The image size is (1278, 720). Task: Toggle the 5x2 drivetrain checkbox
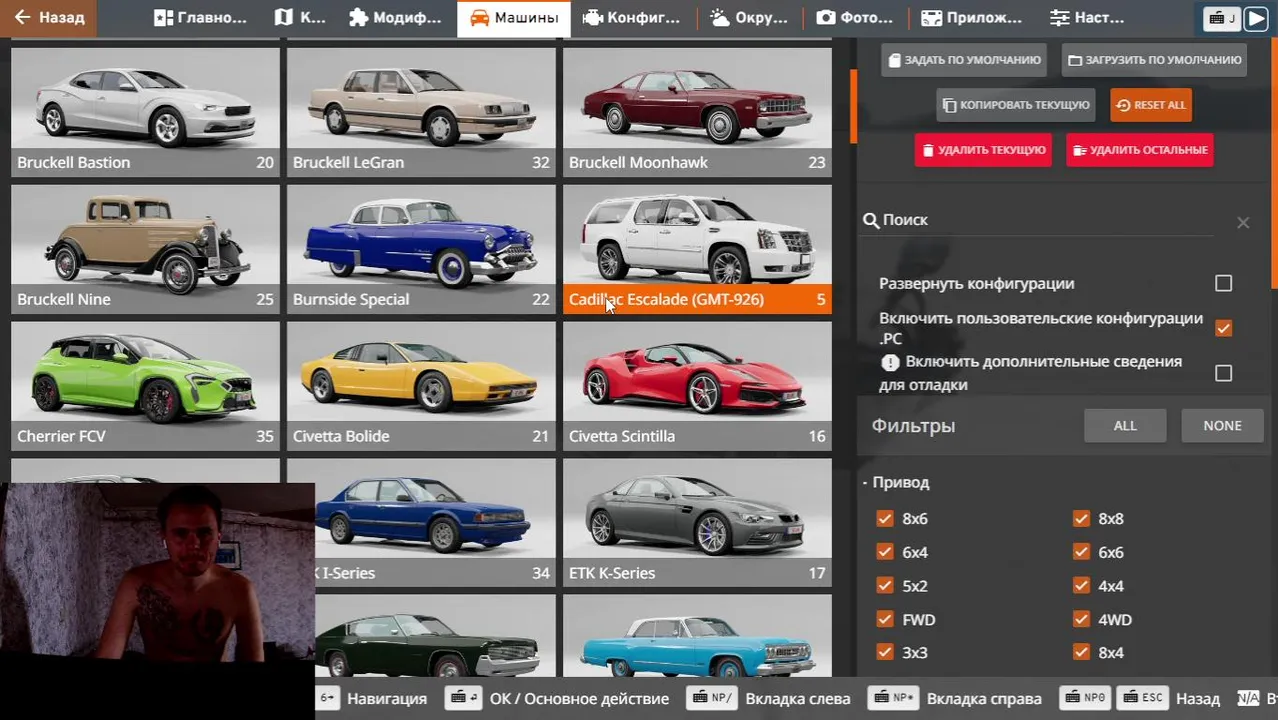click(884, 586)
